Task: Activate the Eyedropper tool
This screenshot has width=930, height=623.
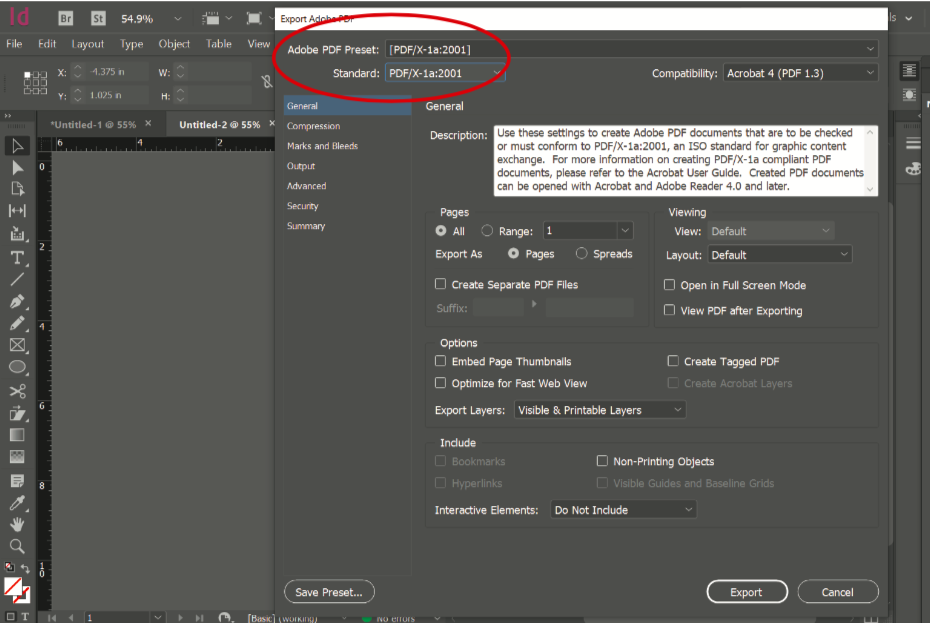Action: tap(17, 502)
